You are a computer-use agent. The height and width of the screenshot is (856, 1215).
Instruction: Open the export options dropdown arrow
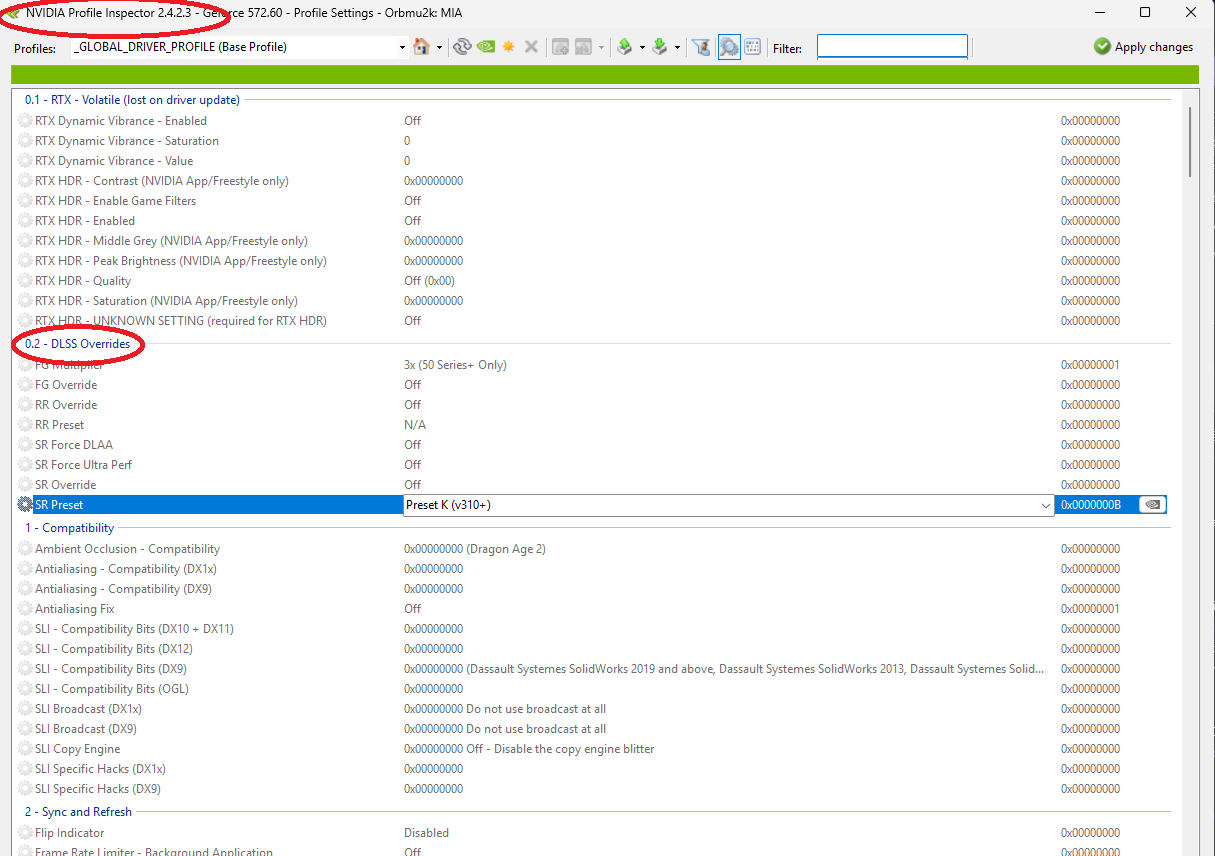coord(642,47)
